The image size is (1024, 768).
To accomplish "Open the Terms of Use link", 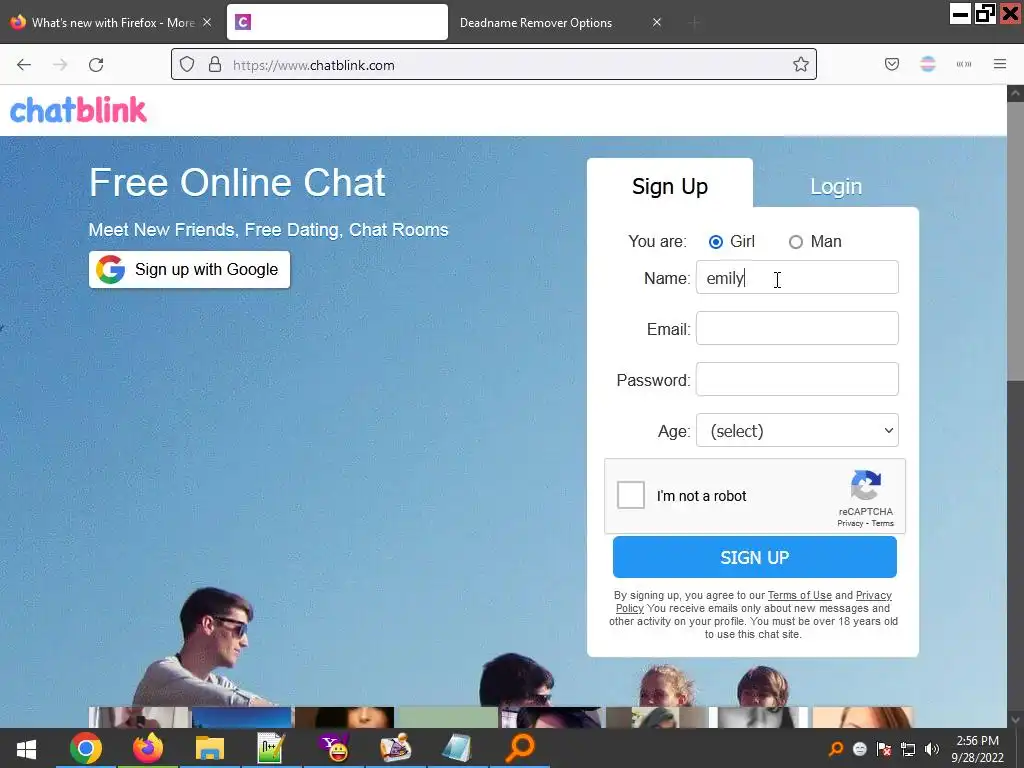I will [799, 595].
